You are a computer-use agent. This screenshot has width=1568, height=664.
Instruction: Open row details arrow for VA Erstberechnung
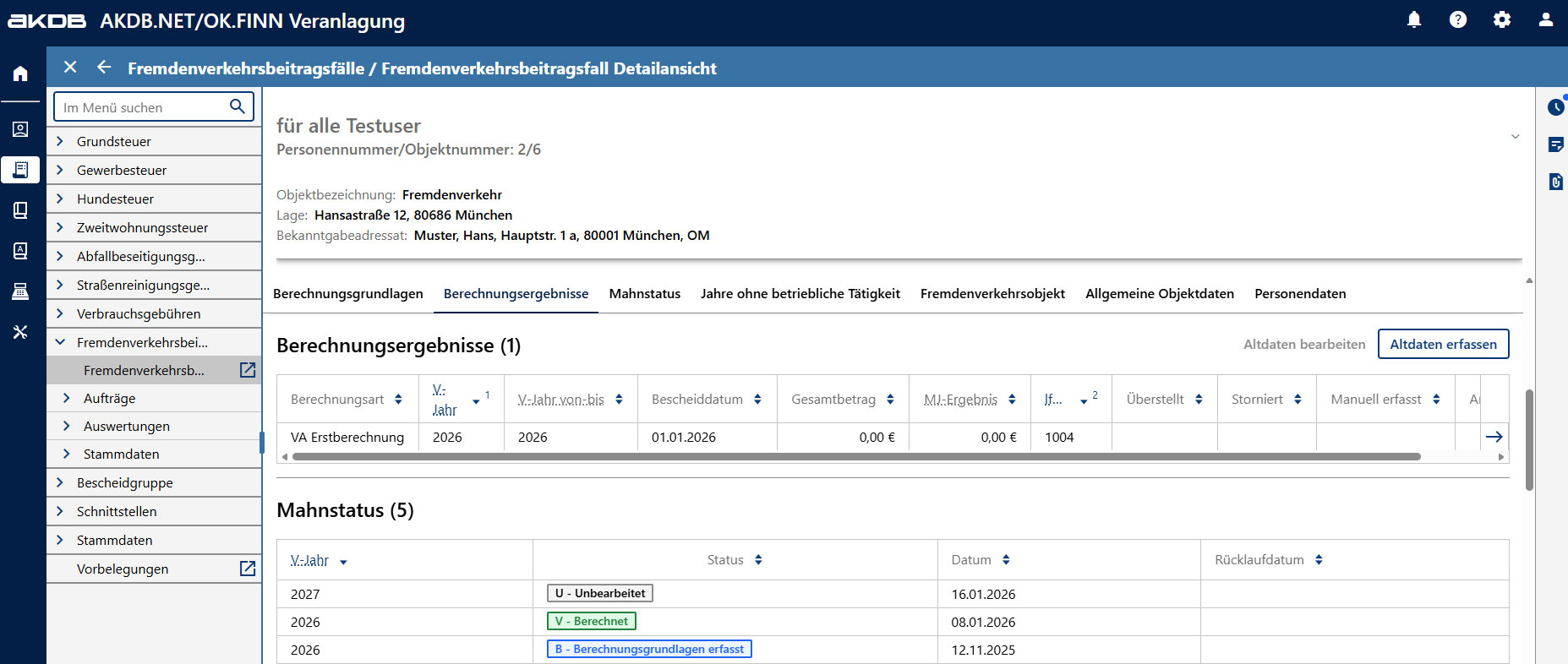[1494, 437]
